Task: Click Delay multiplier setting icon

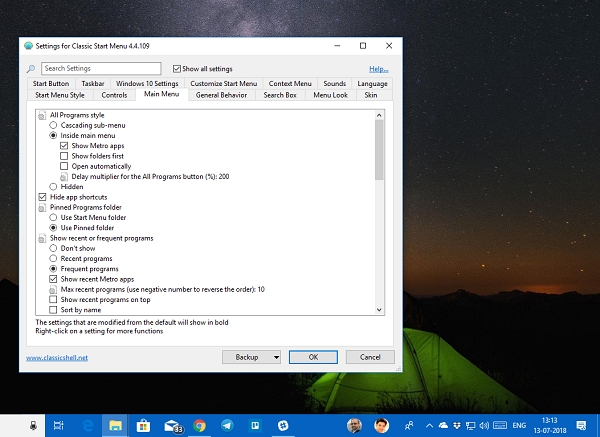Action: (64, 177)
